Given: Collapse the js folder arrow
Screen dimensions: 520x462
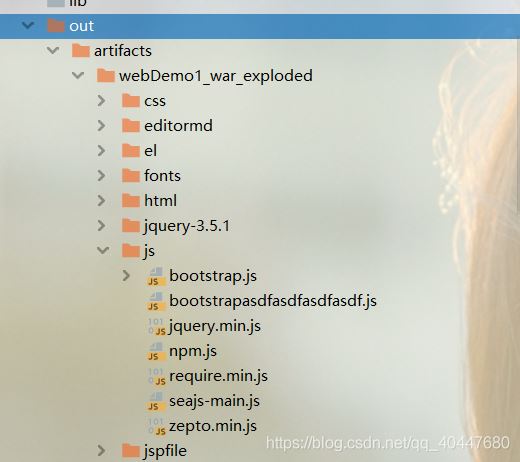Looking at the screenshot, I should click(103, 250).
